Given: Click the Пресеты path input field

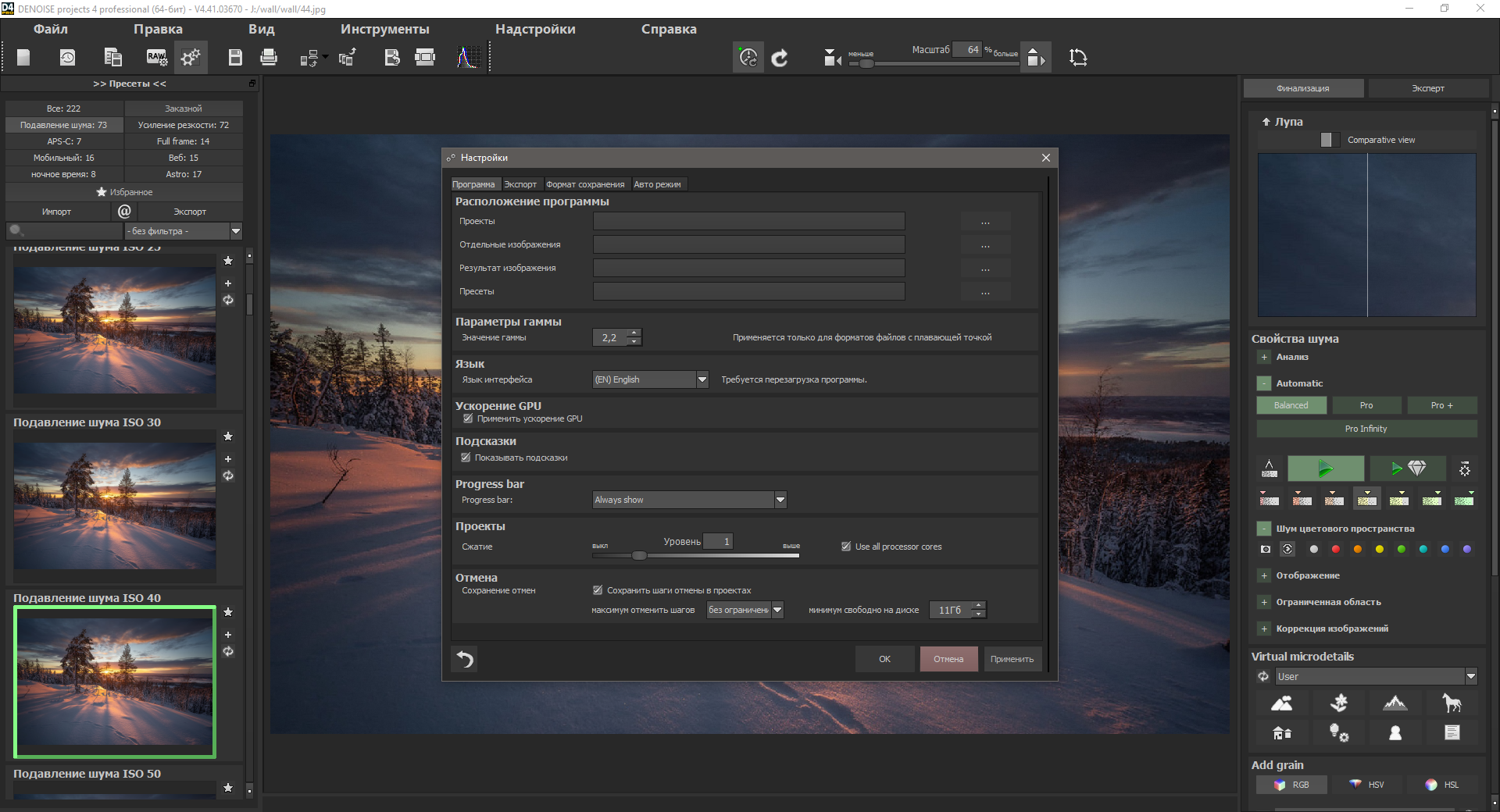Looking at the screenshot, I should [x=748, y=291].
